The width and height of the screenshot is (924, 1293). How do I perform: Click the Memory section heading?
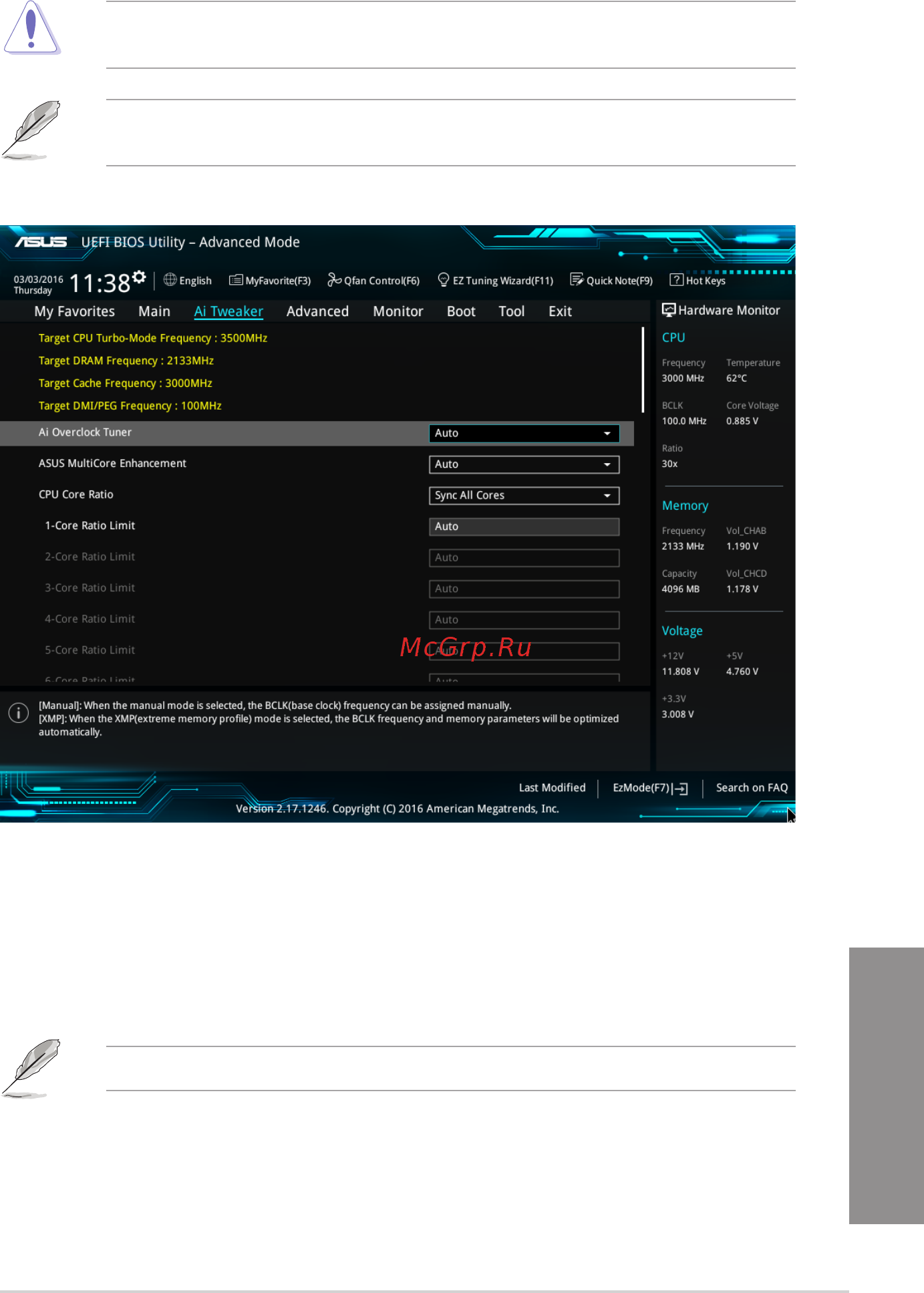tap(685, 506)
